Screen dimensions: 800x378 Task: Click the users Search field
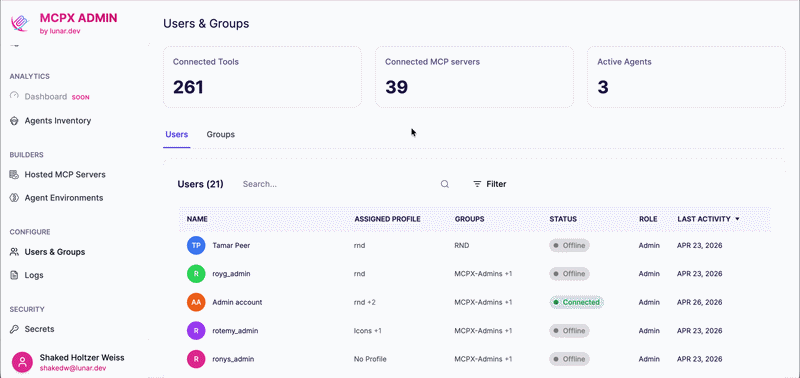(345, 184)
